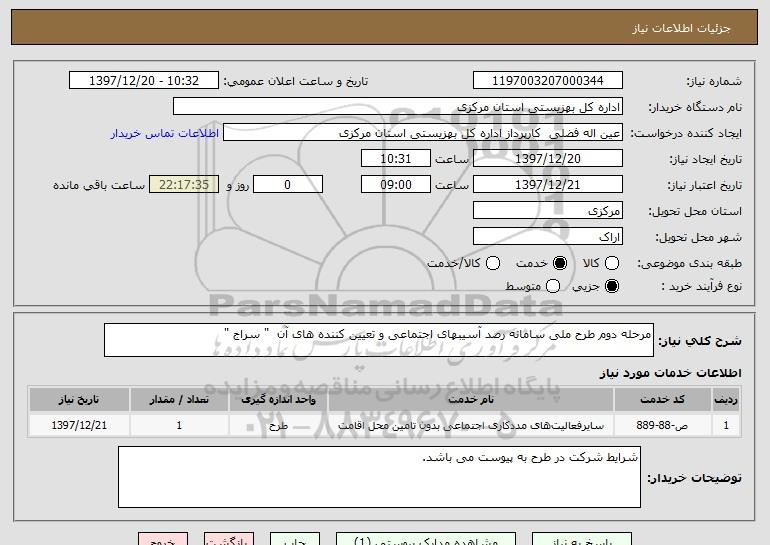Click the quantity cell showing 1
770x545 pixels.
(x=179, y=425)
